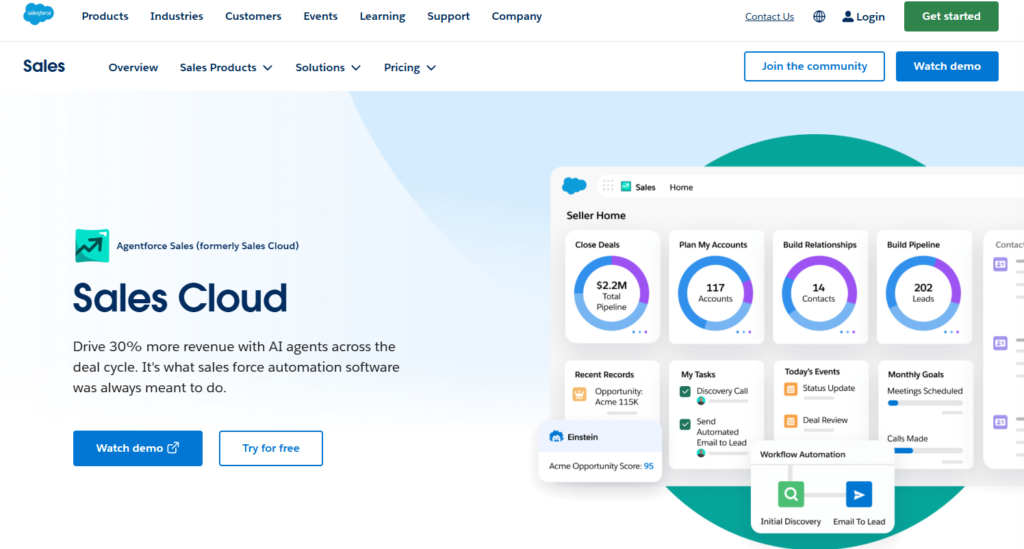This screenshot has height=549, width=1024.
Task: Click the Meetings Scheduled progress bar
Action: click(925, 403)
